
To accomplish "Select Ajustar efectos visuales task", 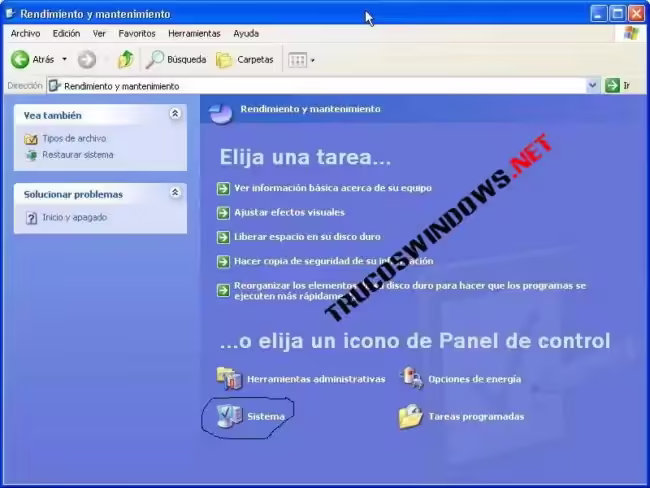I will click(x=289, y=212).
